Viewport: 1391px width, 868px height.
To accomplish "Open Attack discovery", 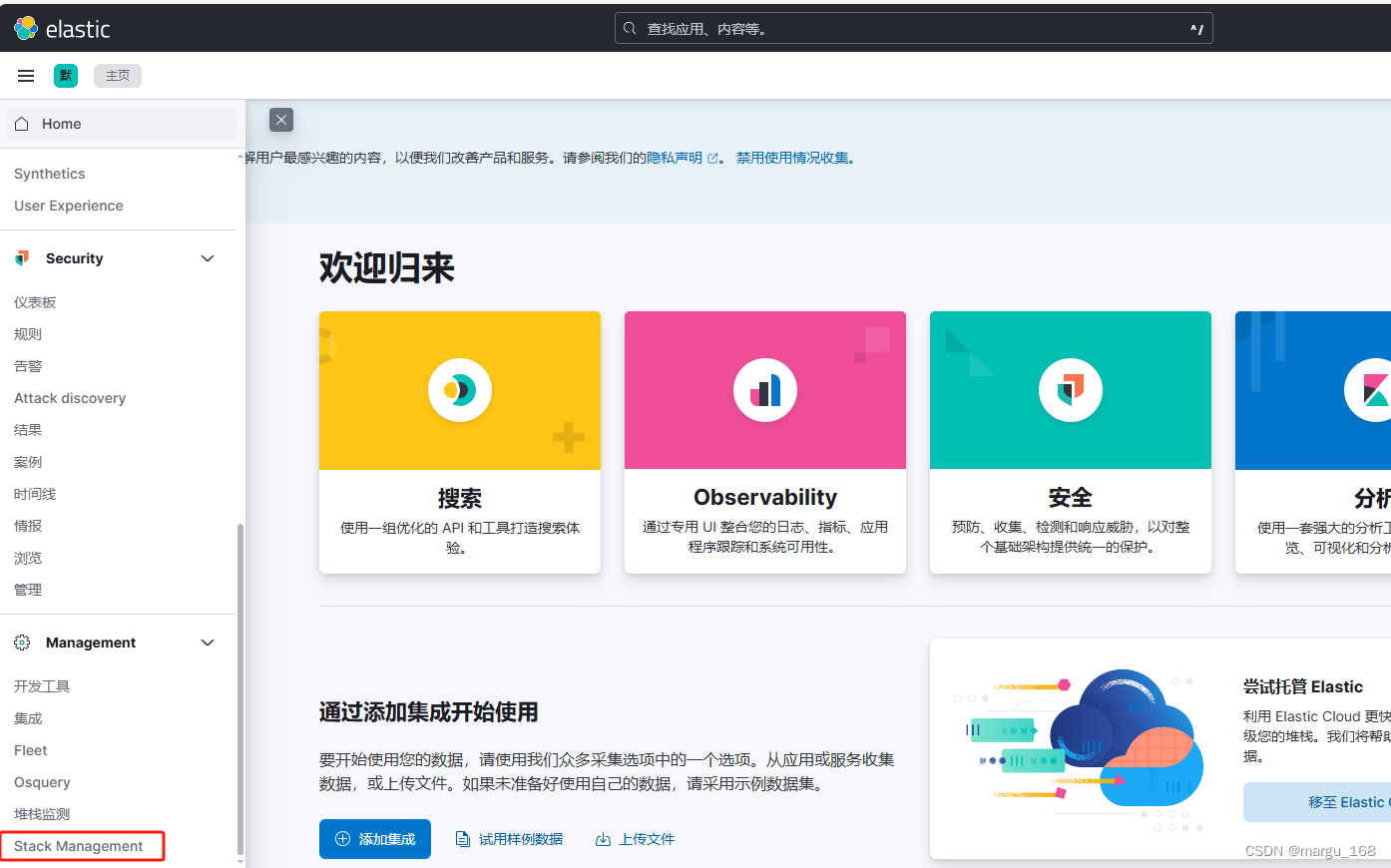I will click(x=70, y=398).
